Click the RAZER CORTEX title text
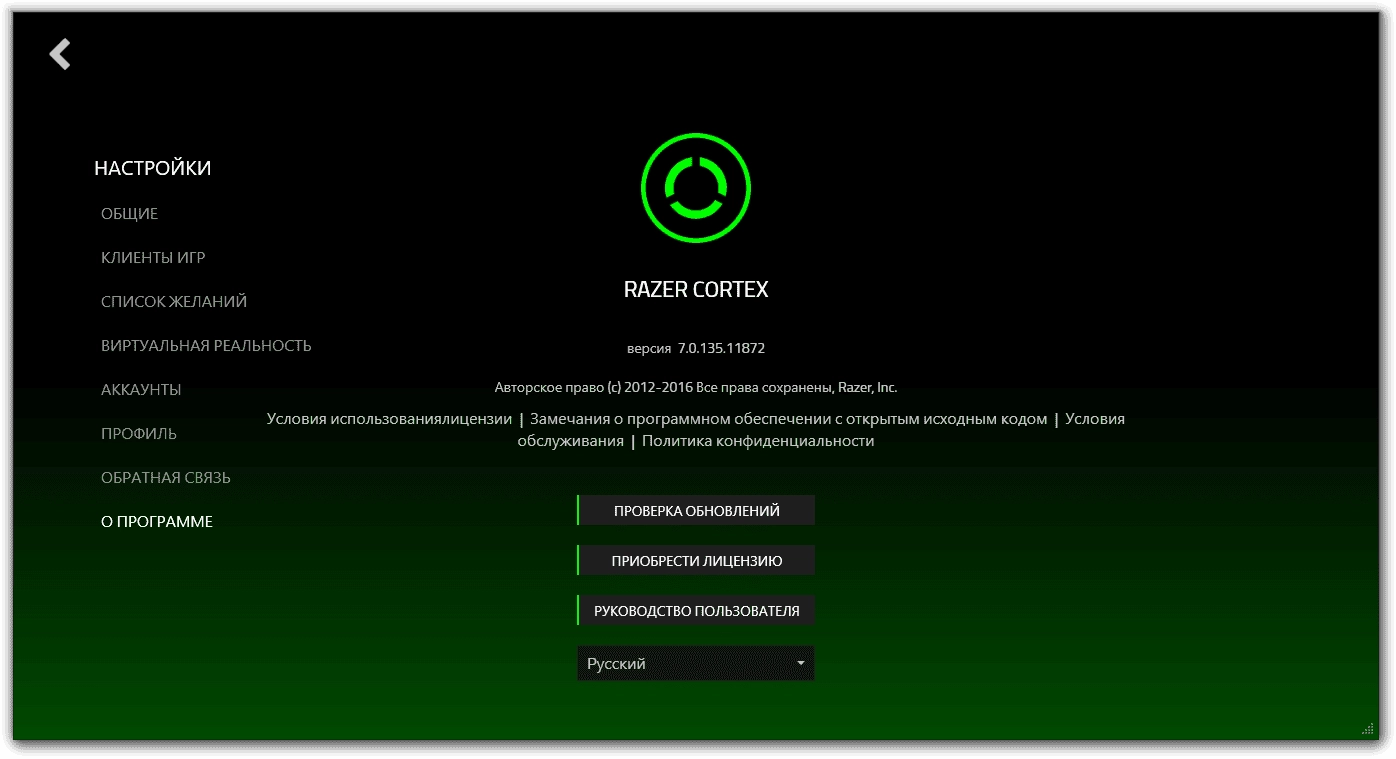Screen dimensions: 1396x759 (x=696, y=290)
